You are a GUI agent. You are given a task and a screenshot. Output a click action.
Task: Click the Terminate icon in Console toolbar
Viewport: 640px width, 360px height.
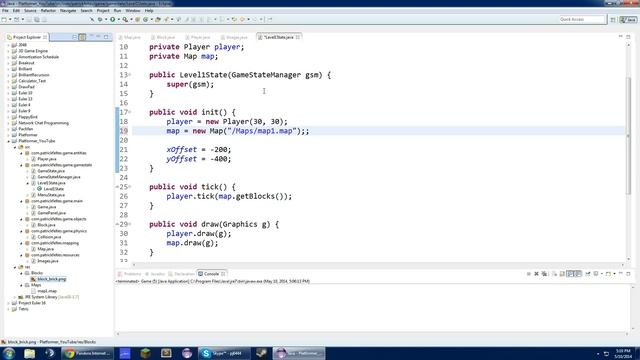[x=529, y=274]
